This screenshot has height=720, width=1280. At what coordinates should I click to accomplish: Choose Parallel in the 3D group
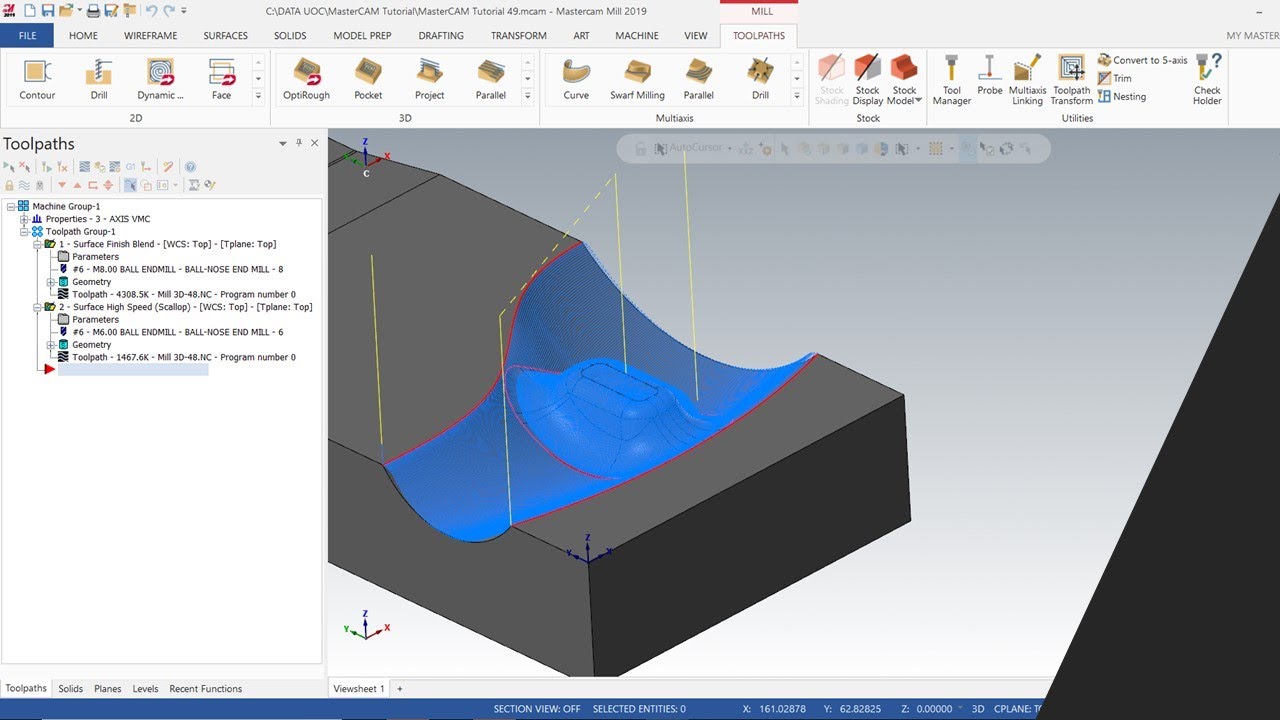pyautogui.click(x=491, y=80)
